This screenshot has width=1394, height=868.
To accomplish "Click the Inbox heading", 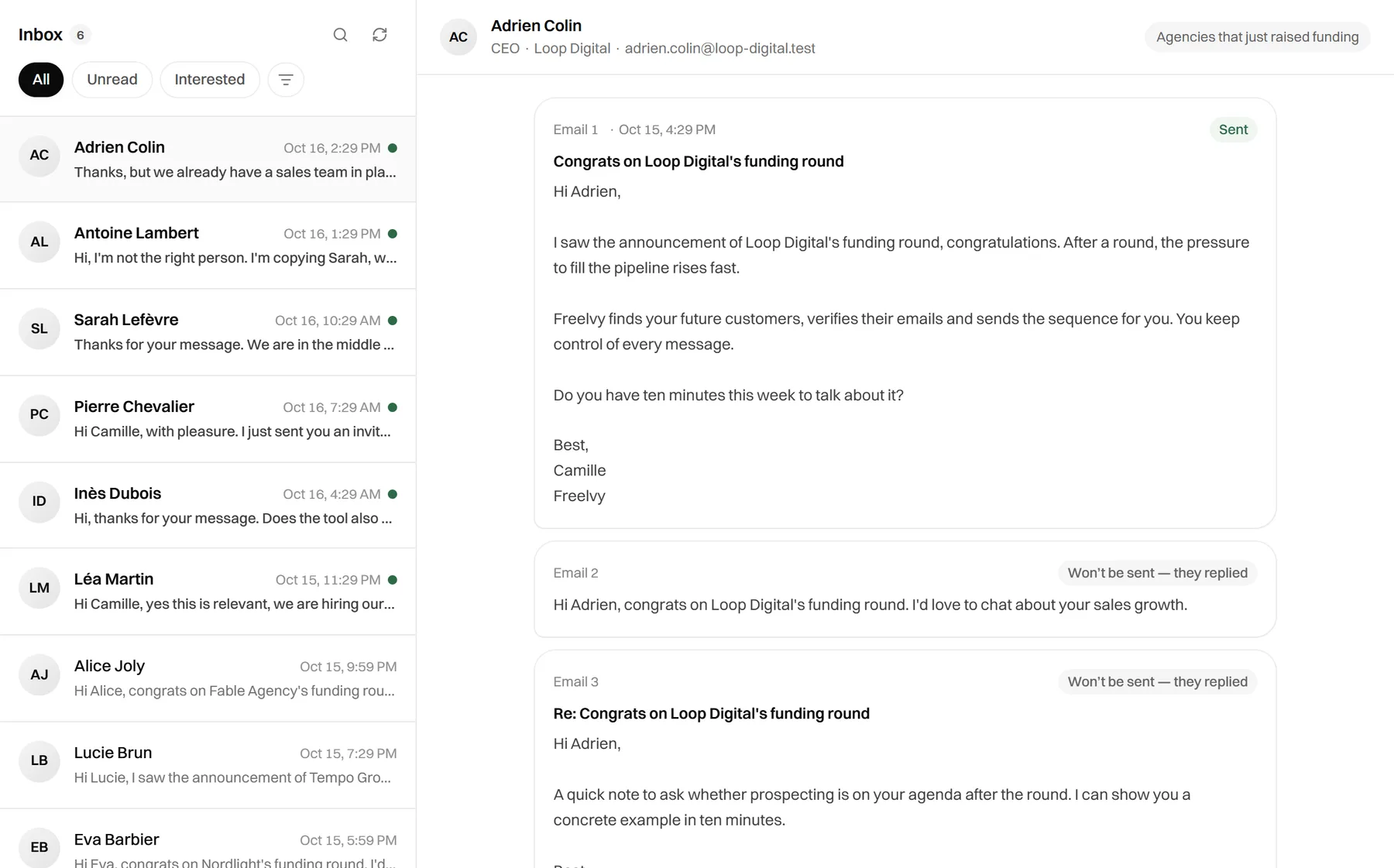I will pos(40,35).
